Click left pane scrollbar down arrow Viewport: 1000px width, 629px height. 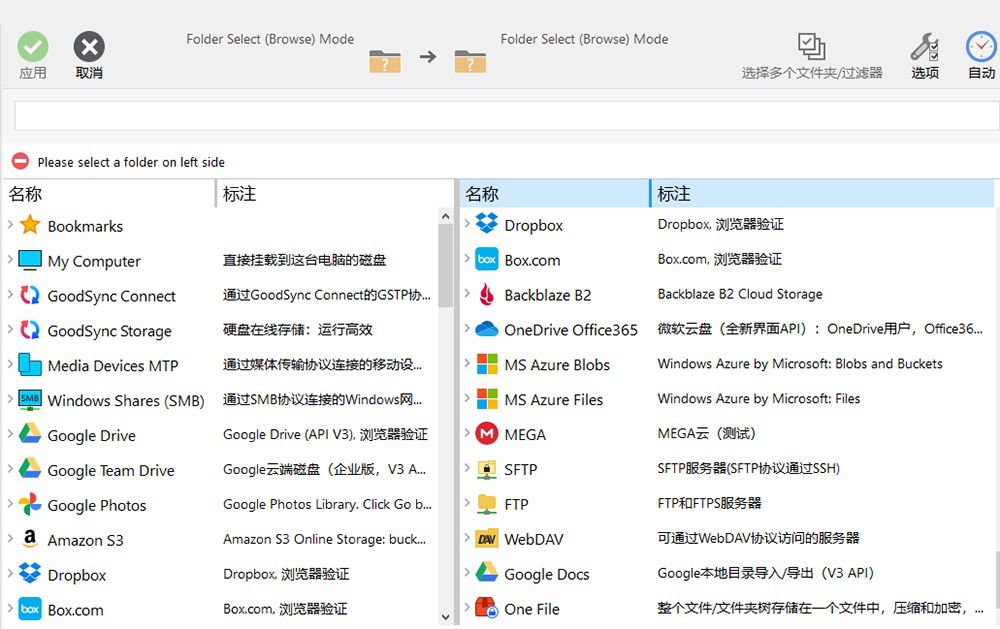pos(446,617)
